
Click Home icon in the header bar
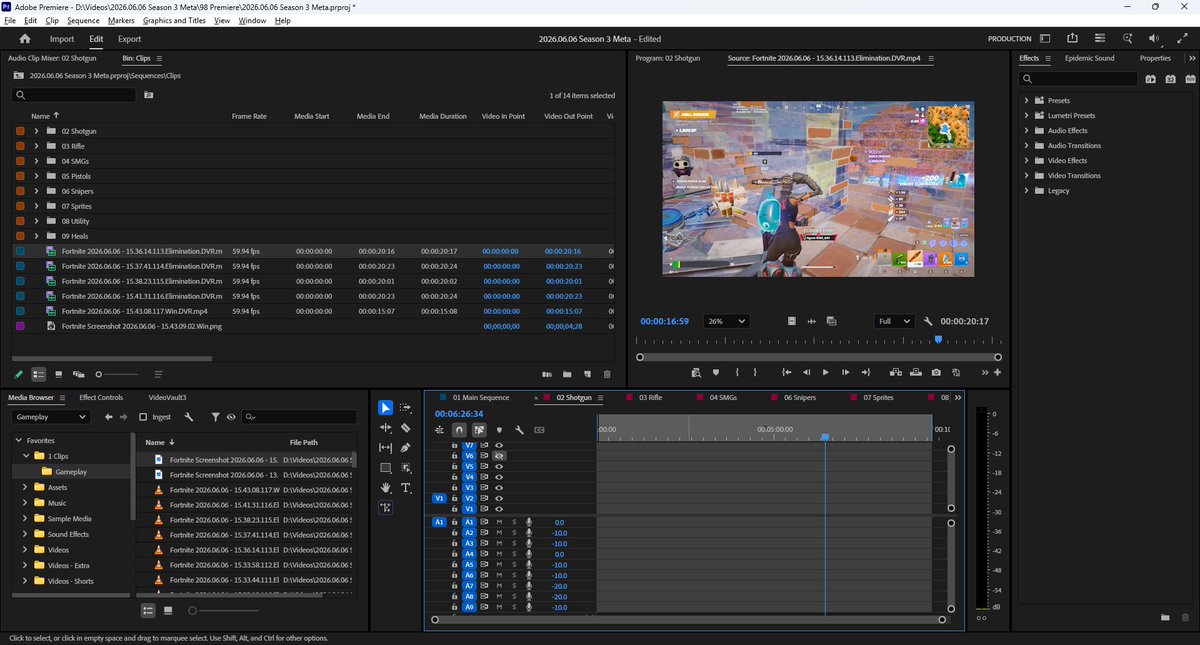[24, 39]
